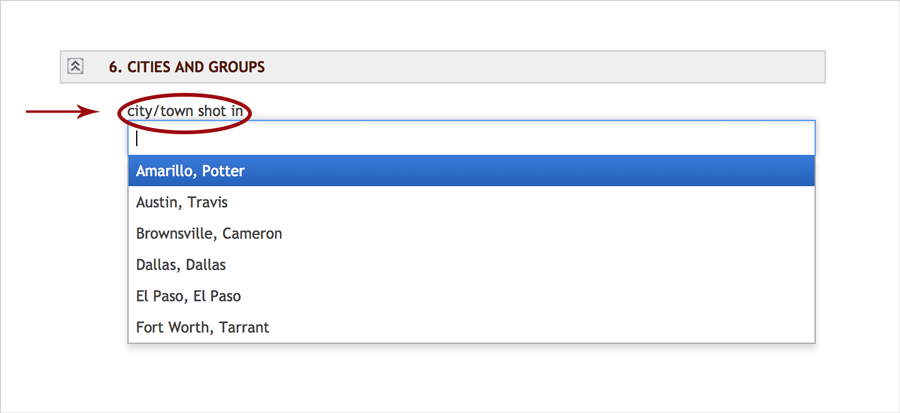Pick the city in Travis county
900x413 pixels.
[182, 202]
